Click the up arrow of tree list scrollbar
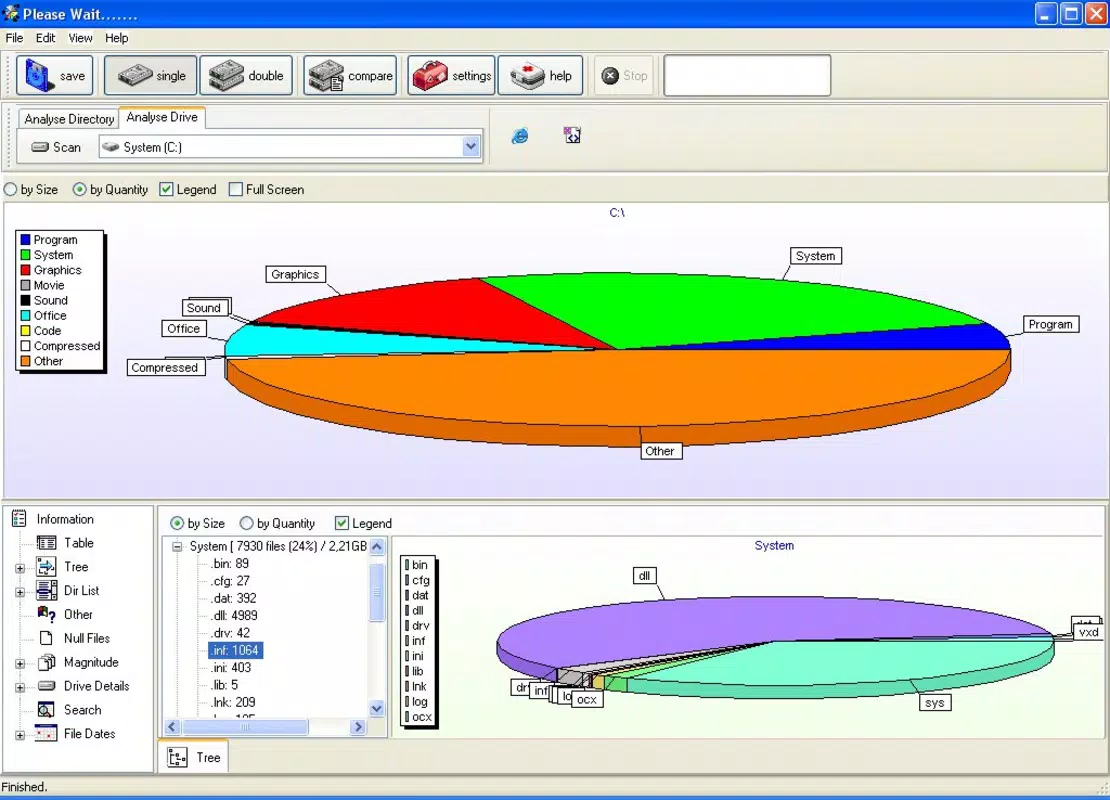This screenshot has width=1110, height=800. click(x=377, y=547)
